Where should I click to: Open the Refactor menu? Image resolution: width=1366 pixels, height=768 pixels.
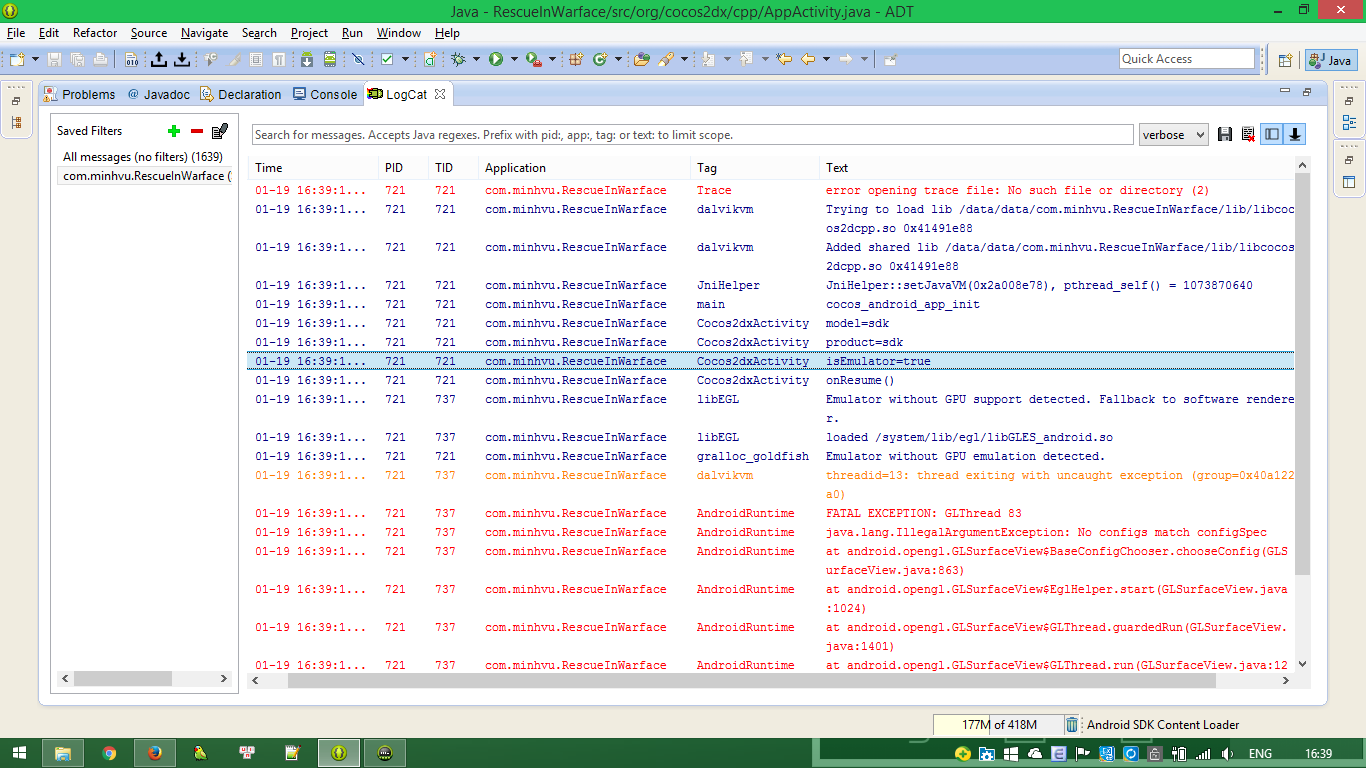click(95, 33)
